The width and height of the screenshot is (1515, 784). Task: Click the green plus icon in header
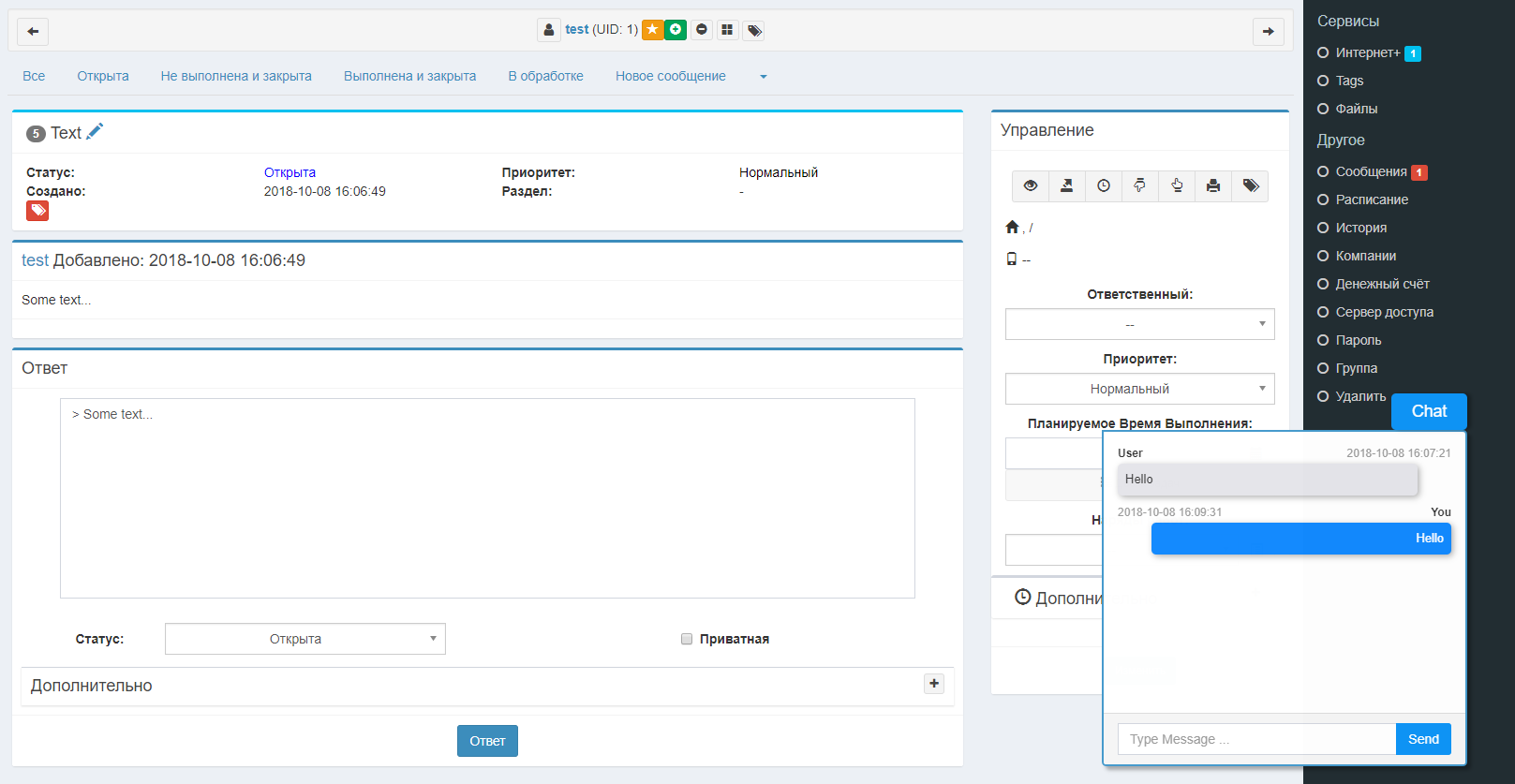pyautogui.click(x=676, y=30)
